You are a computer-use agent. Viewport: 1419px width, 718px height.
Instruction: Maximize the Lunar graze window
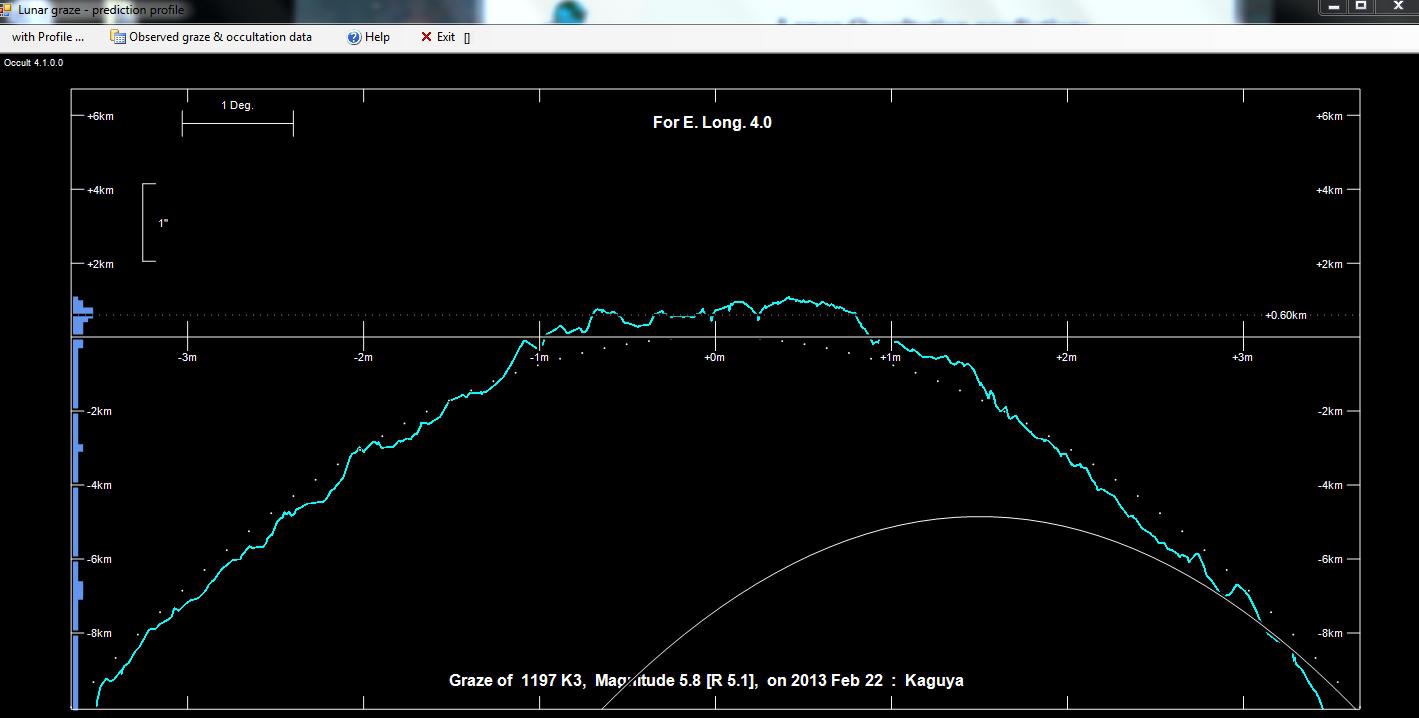click(1361, 7)
